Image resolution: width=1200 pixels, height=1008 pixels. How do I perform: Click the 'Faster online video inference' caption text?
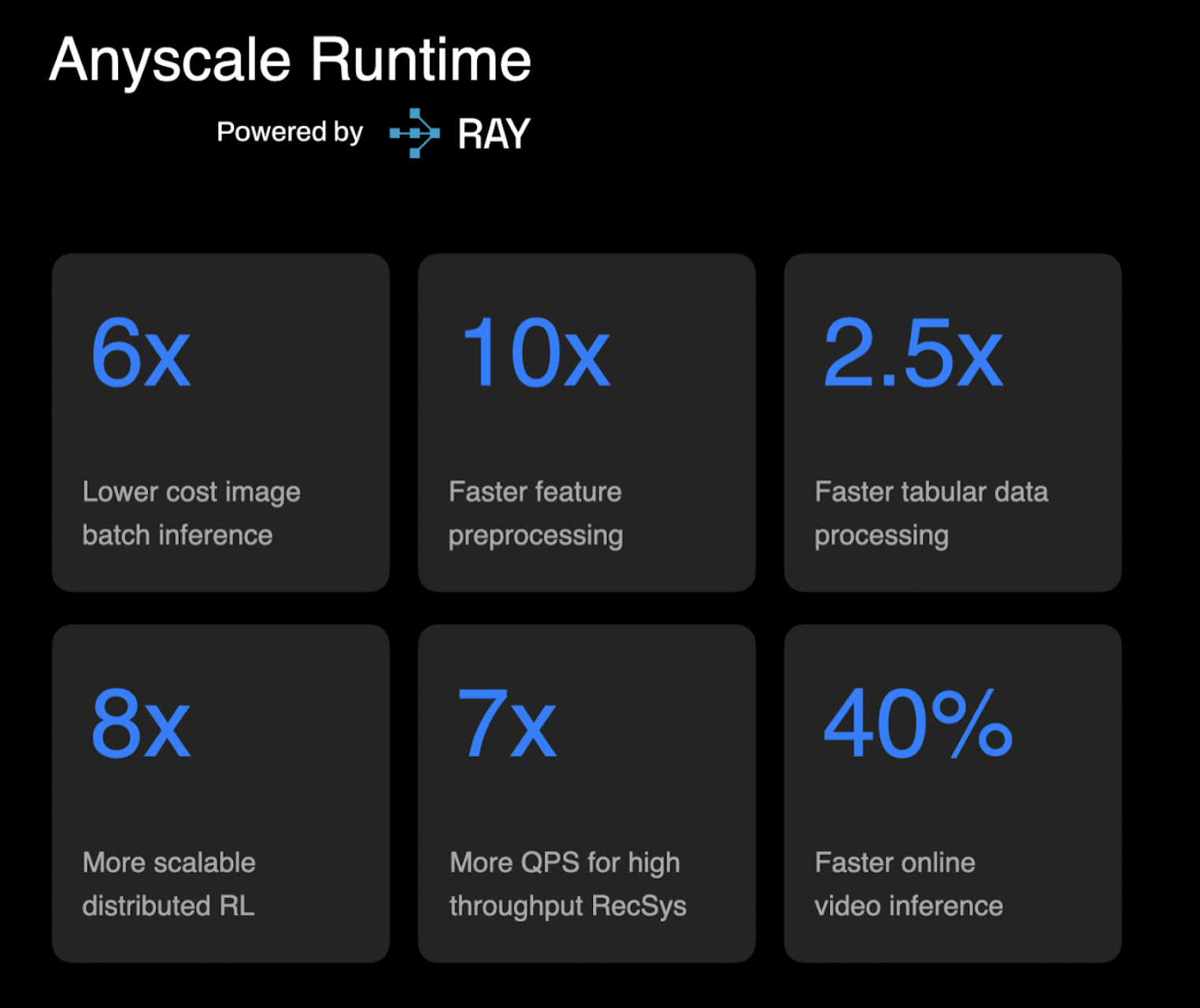click(909, 884)
